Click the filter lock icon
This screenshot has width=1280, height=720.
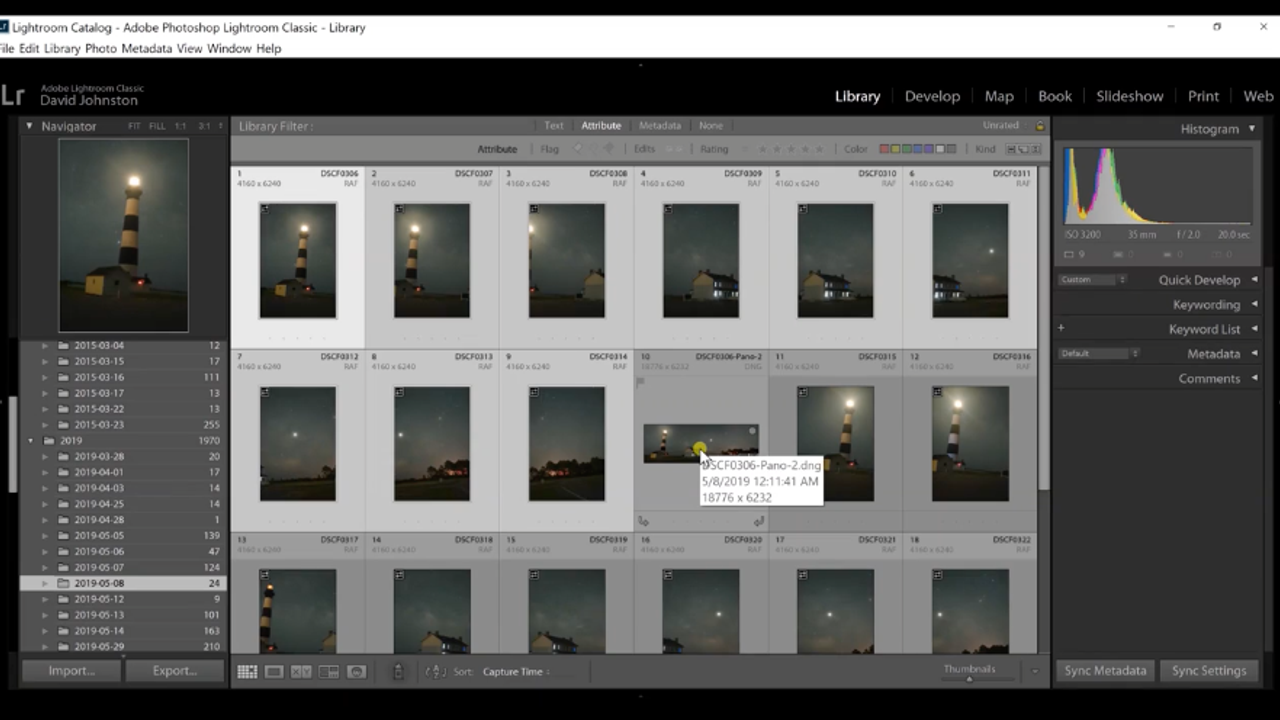[1040, 126]
